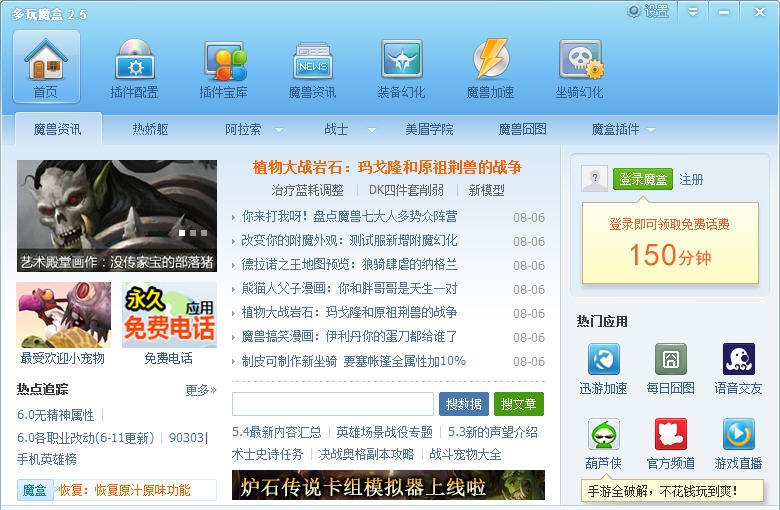Open 6.0各职业改动(6-11更新) link
Image resolution: width=780 pixels, height=510 pixels.
click(x=86, y=438)
